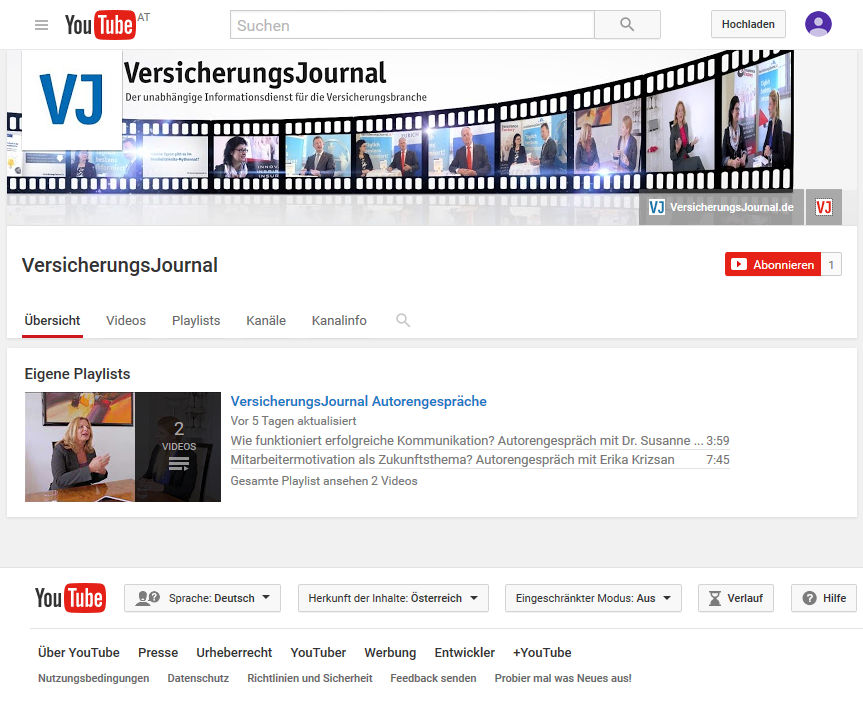Open Richtlinien und Sicherheit link
Image resolution: width=863 pixels, height=701 pixels.
coord(310,678)
